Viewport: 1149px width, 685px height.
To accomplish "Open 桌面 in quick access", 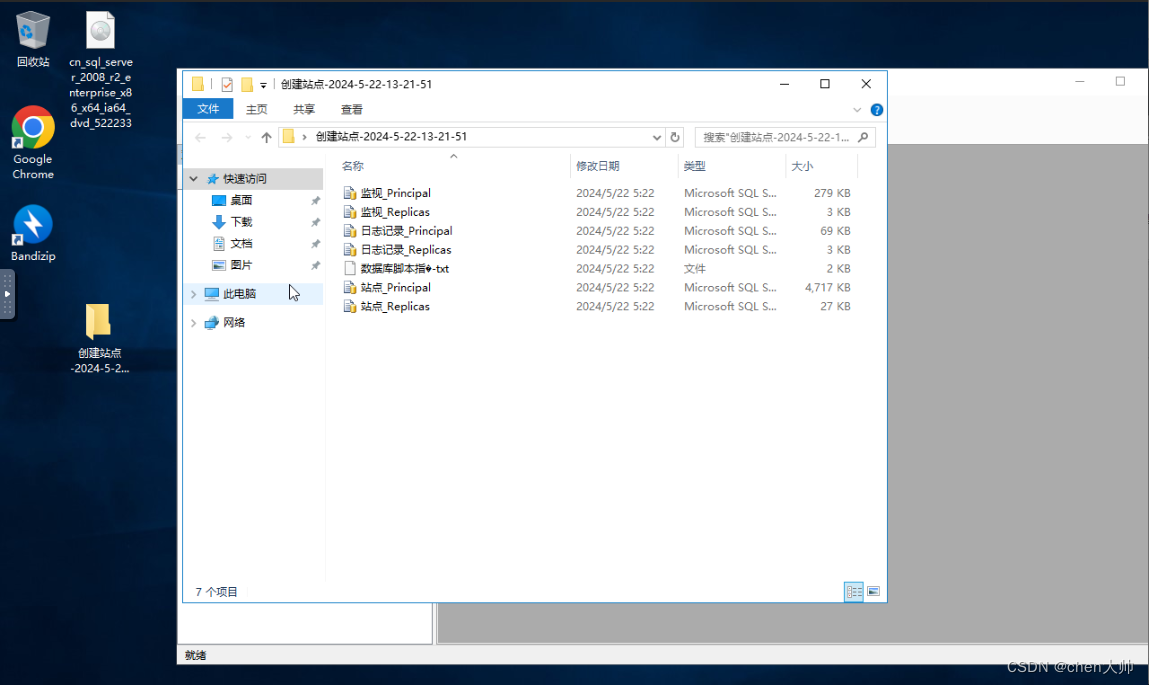I will point(241,200).
